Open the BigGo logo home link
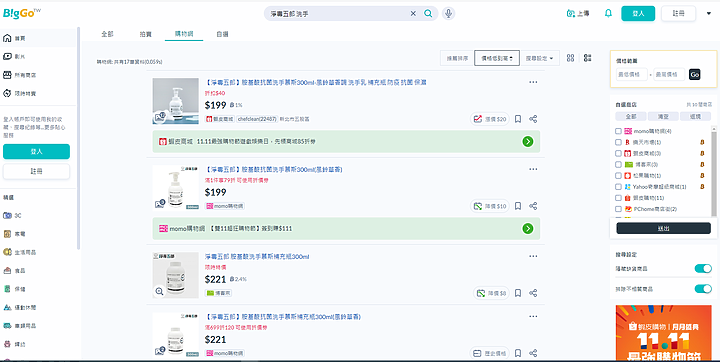Image resolution: width=720 pixels, height=362 pixels. 22,13
